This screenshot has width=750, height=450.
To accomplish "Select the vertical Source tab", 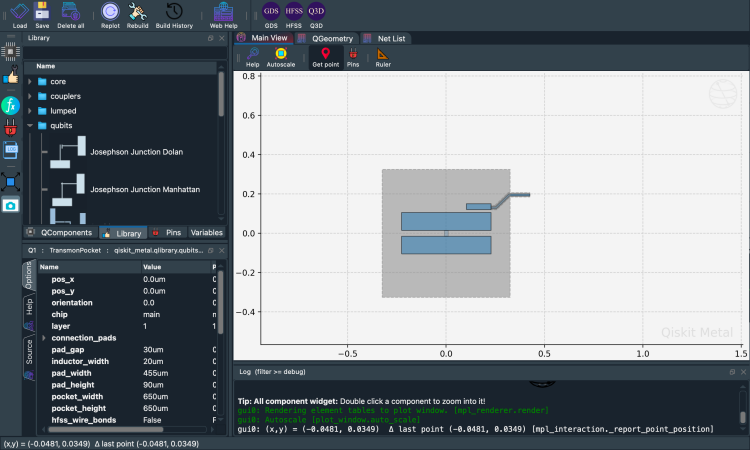I will [29, 356].
